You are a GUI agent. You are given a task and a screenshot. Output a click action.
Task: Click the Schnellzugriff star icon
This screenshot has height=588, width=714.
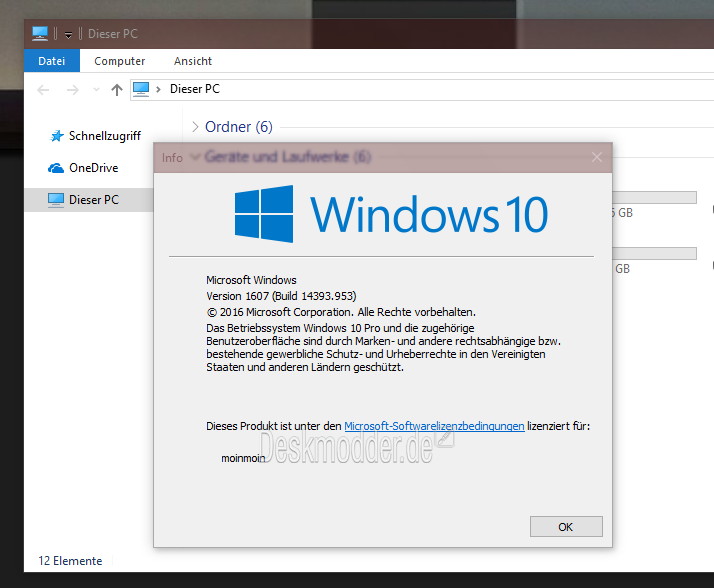(56, 136)
